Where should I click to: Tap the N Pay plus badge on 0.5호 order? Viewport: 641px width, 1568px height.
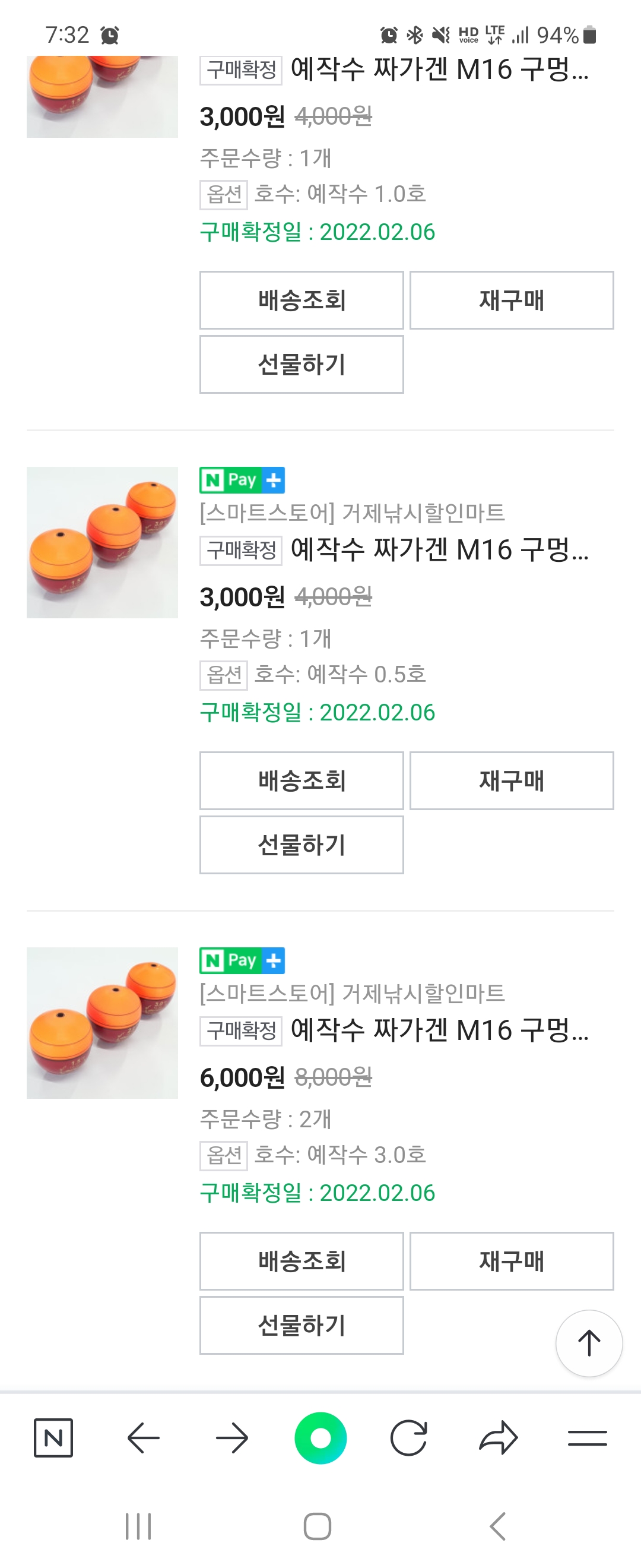pyautogui.click(x=242, y=480)
